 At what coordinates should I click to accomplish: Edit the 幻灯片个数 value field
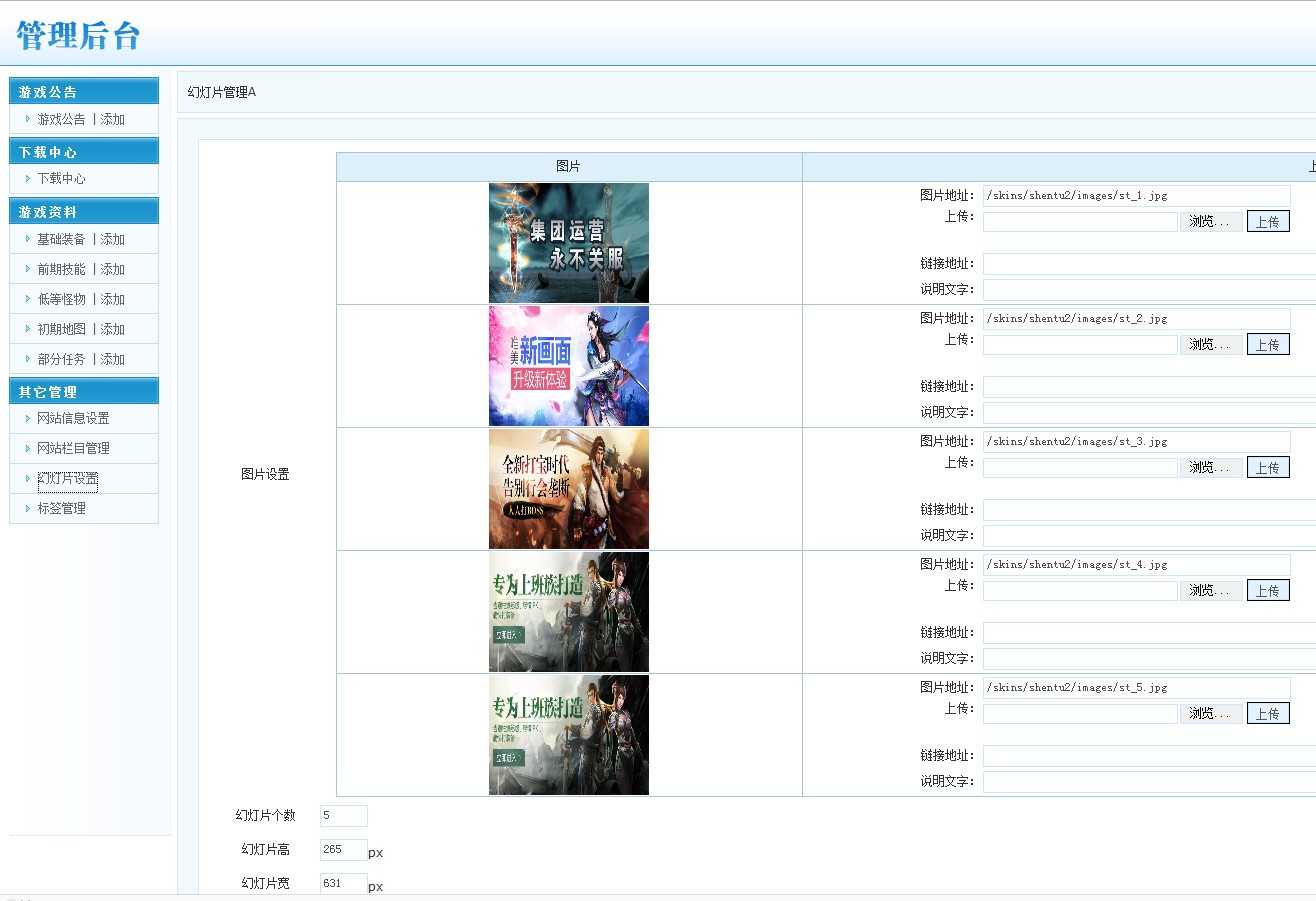(x=343, y=815)
